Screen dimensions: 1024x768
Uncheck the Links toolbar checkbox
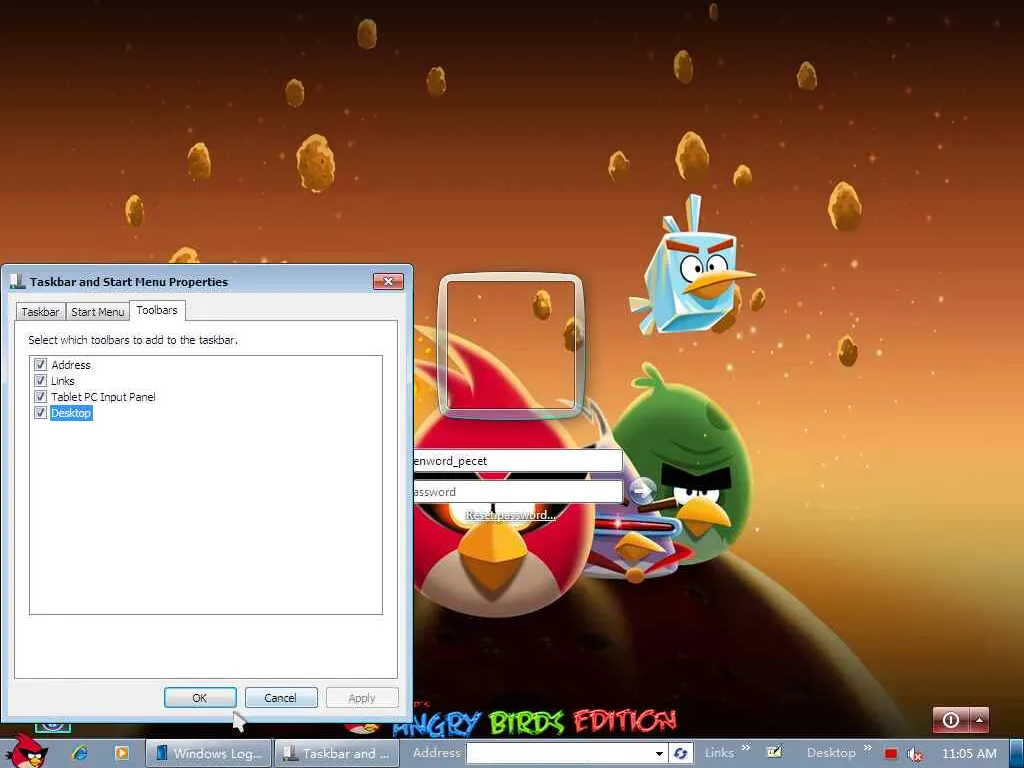[40, 380]
